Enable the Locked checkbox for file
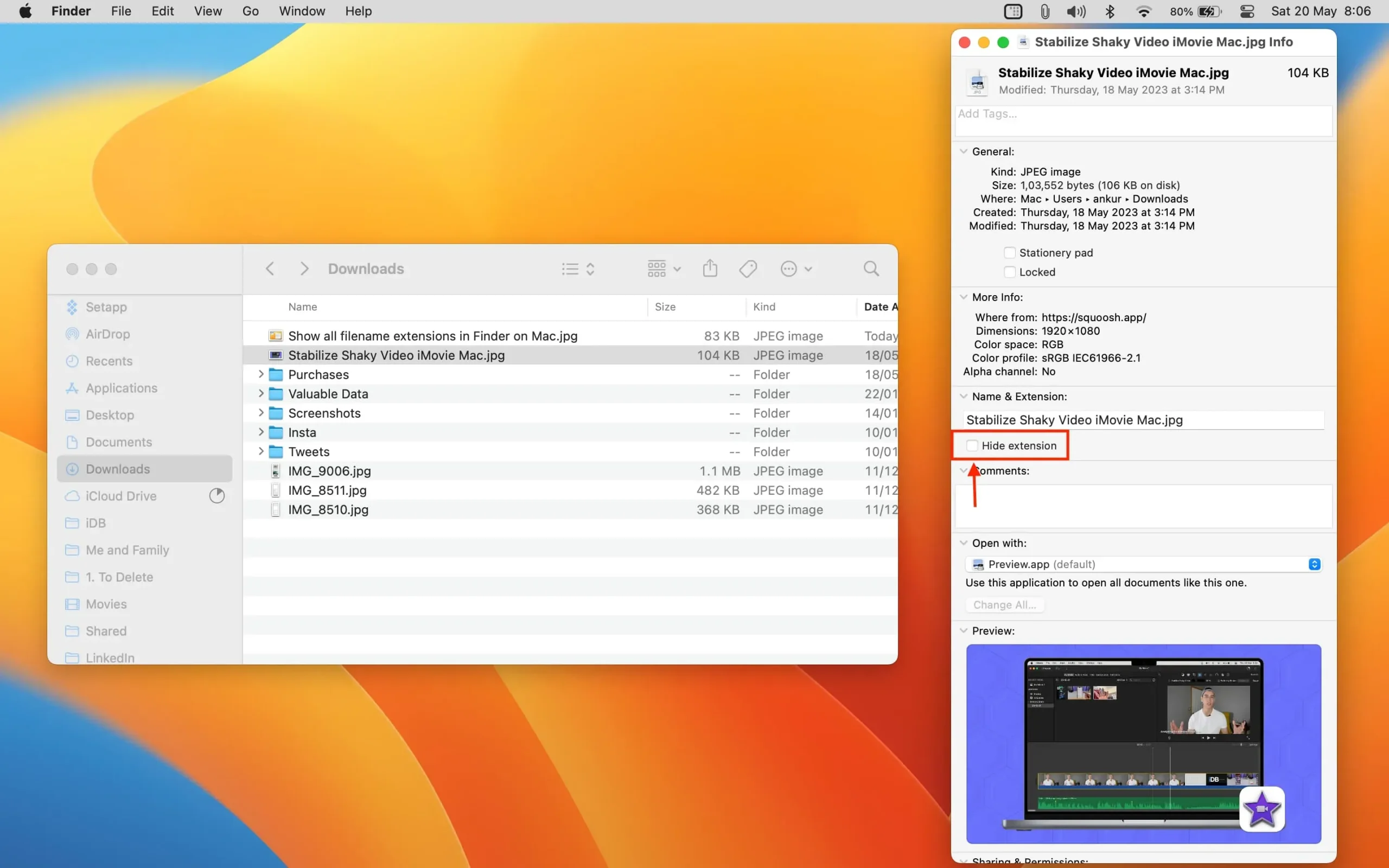1389x868 pixels. point(1009,271)
